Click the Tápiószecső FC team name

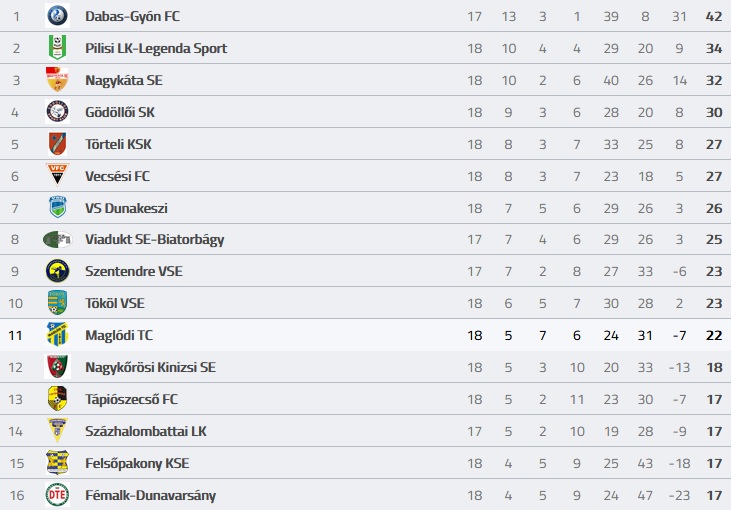[x=131, y=400]
